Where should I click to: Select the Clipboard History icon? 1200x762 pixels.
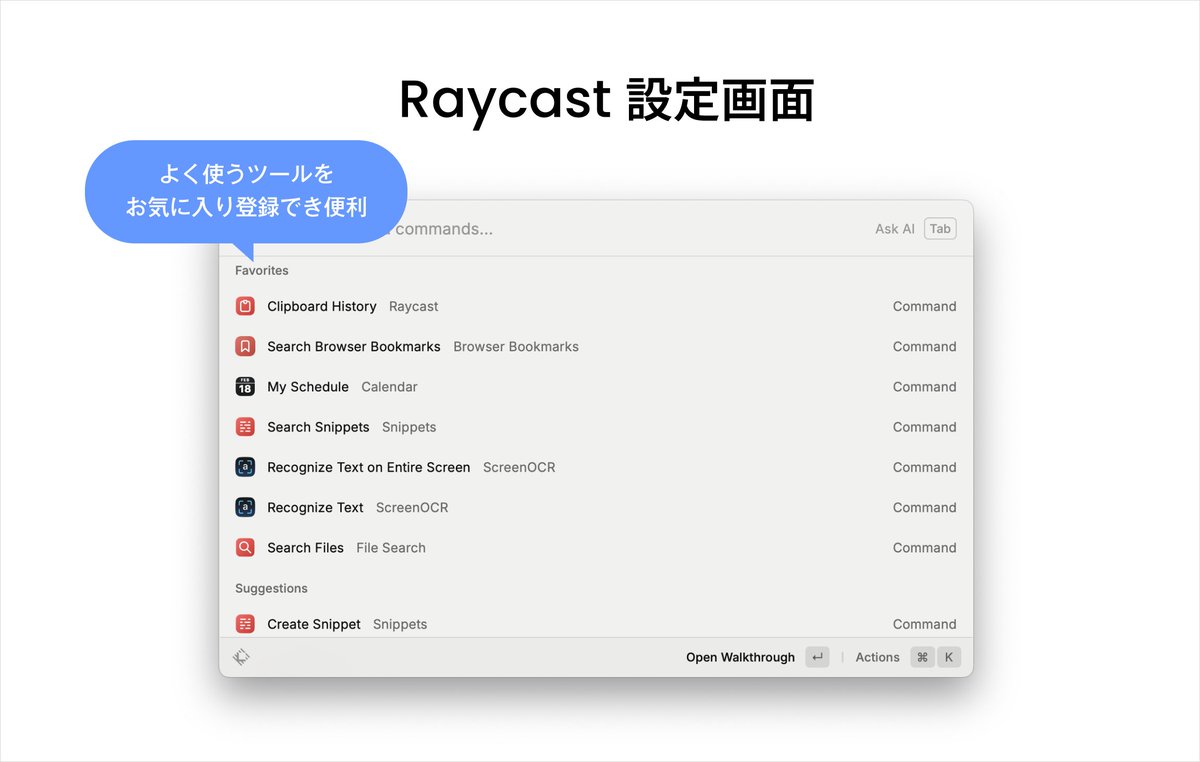coord(245,306)
